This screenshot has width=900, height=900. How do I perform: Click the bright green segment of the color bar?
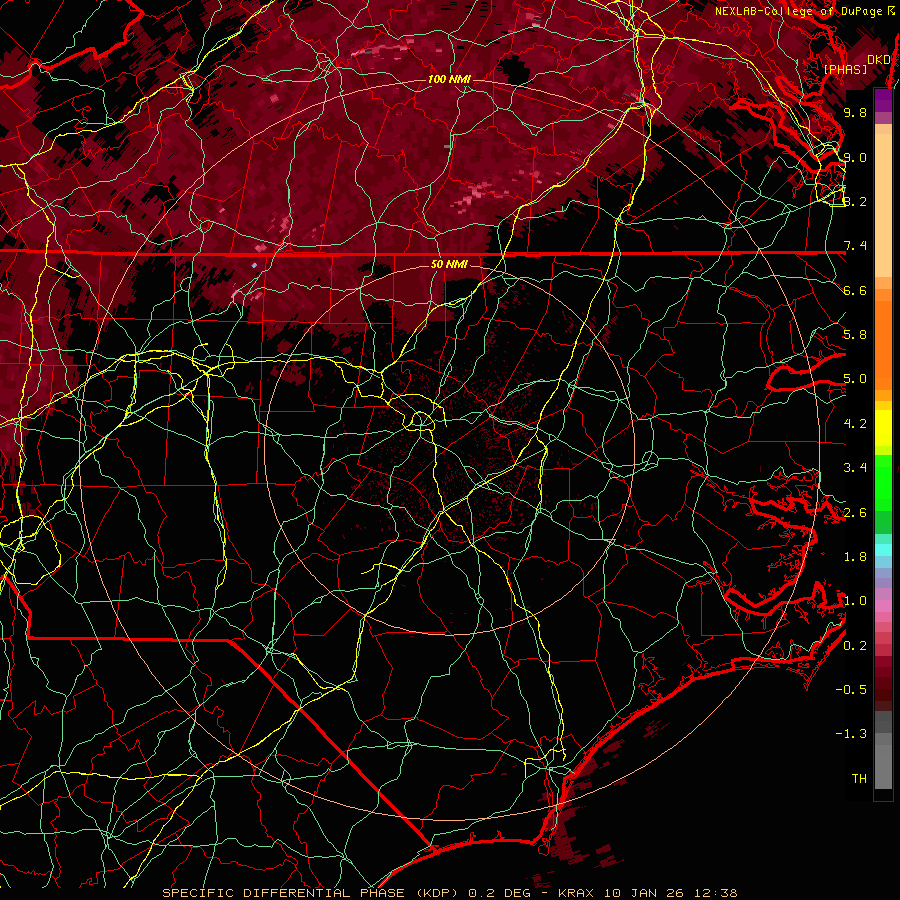tap(883, 482)
